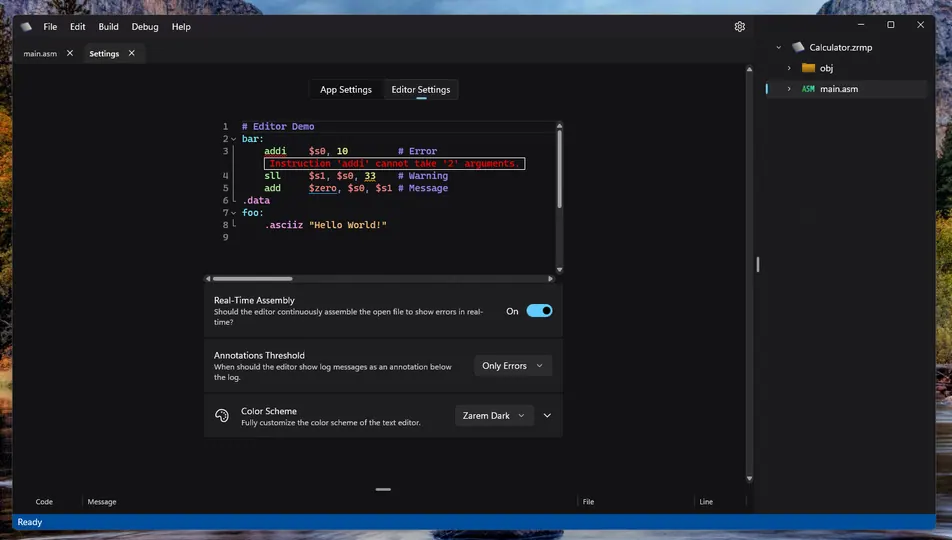This screenshot has width=952, height=540.
Task: Switch to App Settings
Action: point(345,89)
